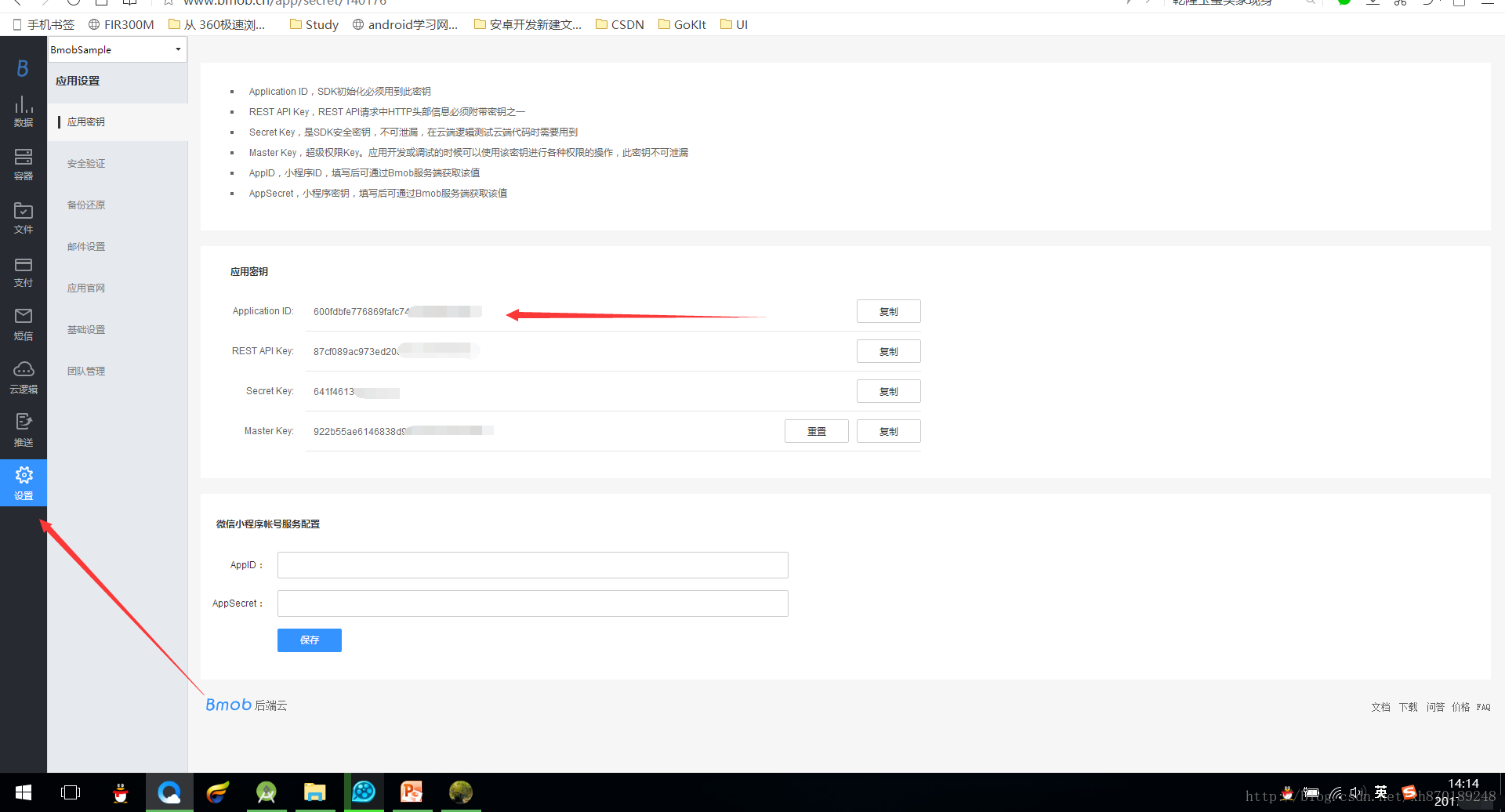Expand the BmobSample app dropdown

pos(117,49)
